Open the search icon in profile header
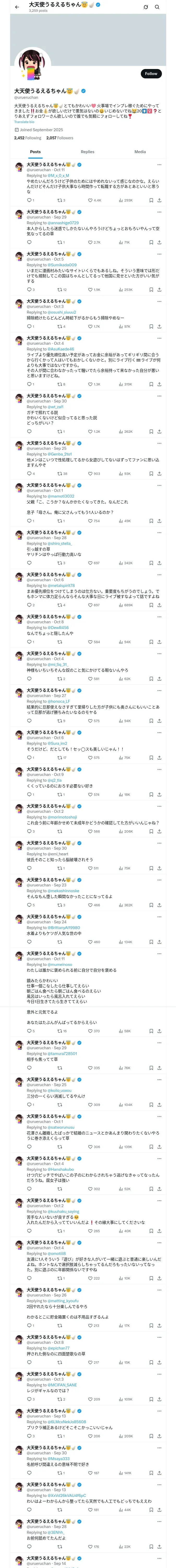This screenshot has width=176, height=1568. [157, 7]
